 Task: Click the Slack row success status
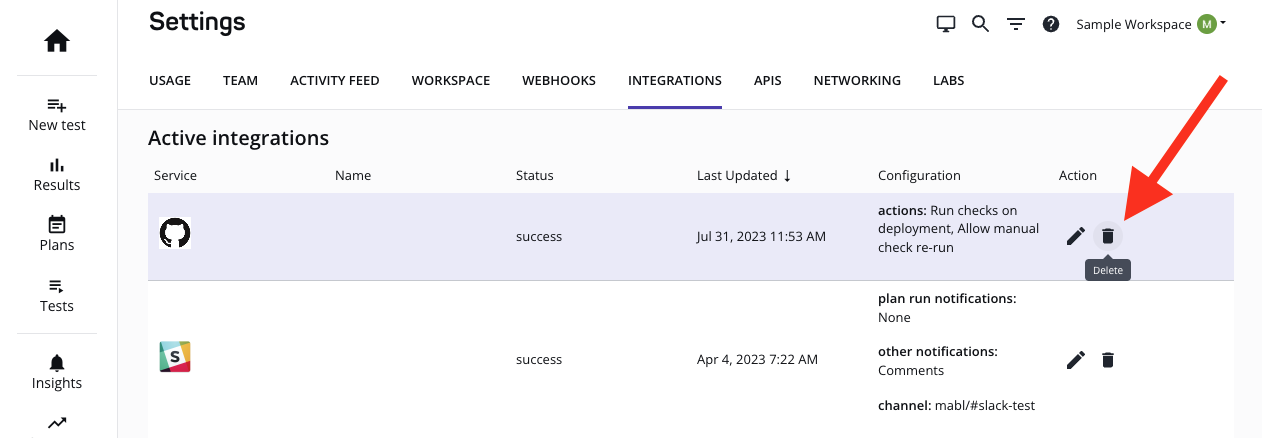coord(539,360)
